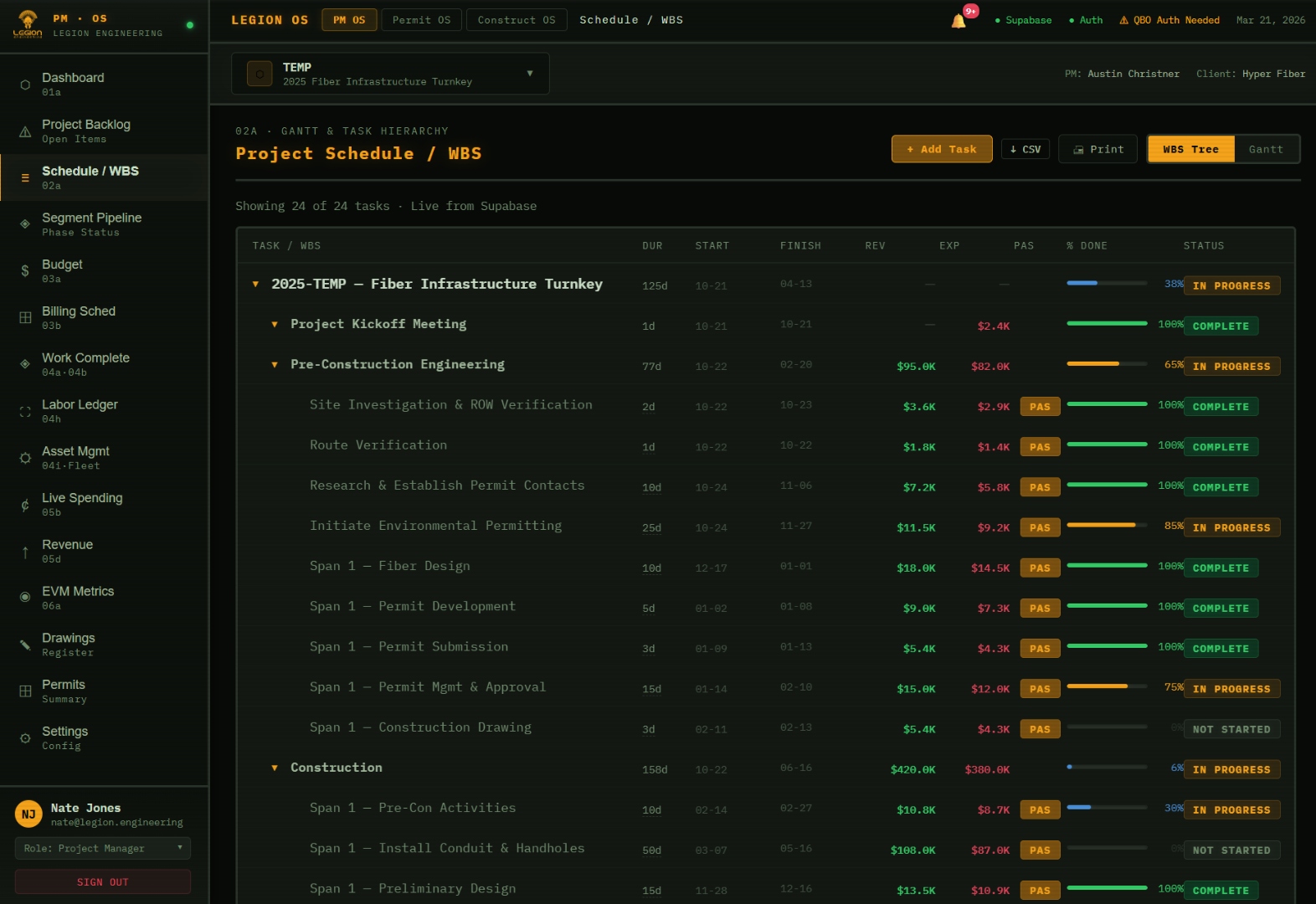
Task: Click the NJ user avatar
Action: click(28, 814)
